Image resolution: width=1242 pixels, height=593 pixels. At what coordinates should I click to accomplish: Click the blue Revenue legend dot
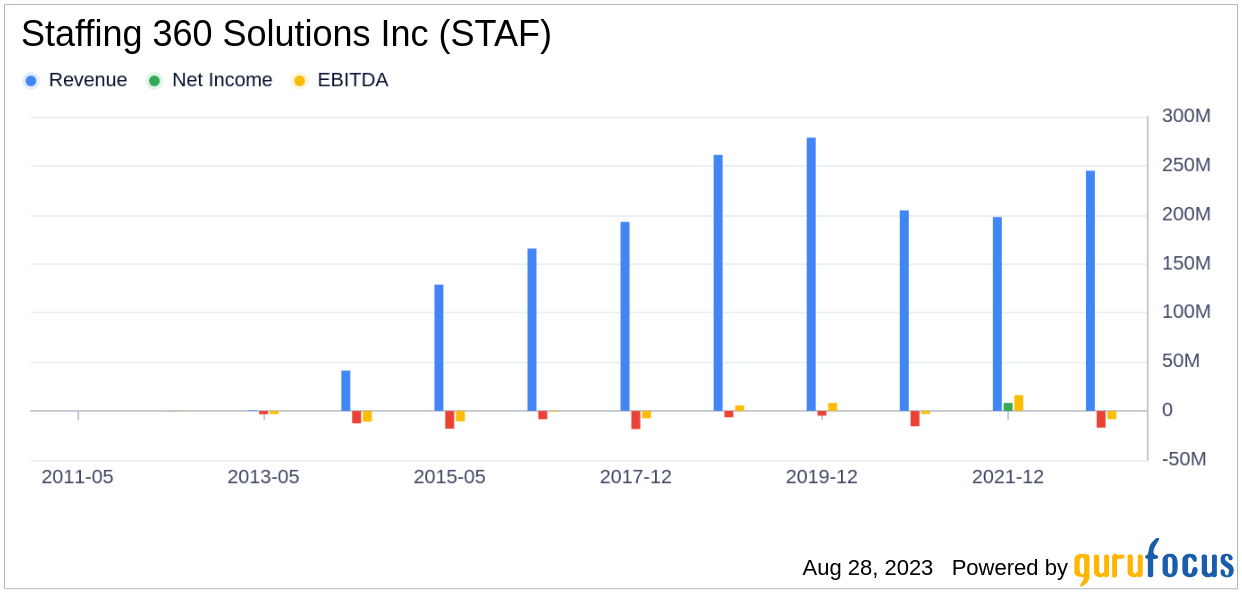[31, 80]
